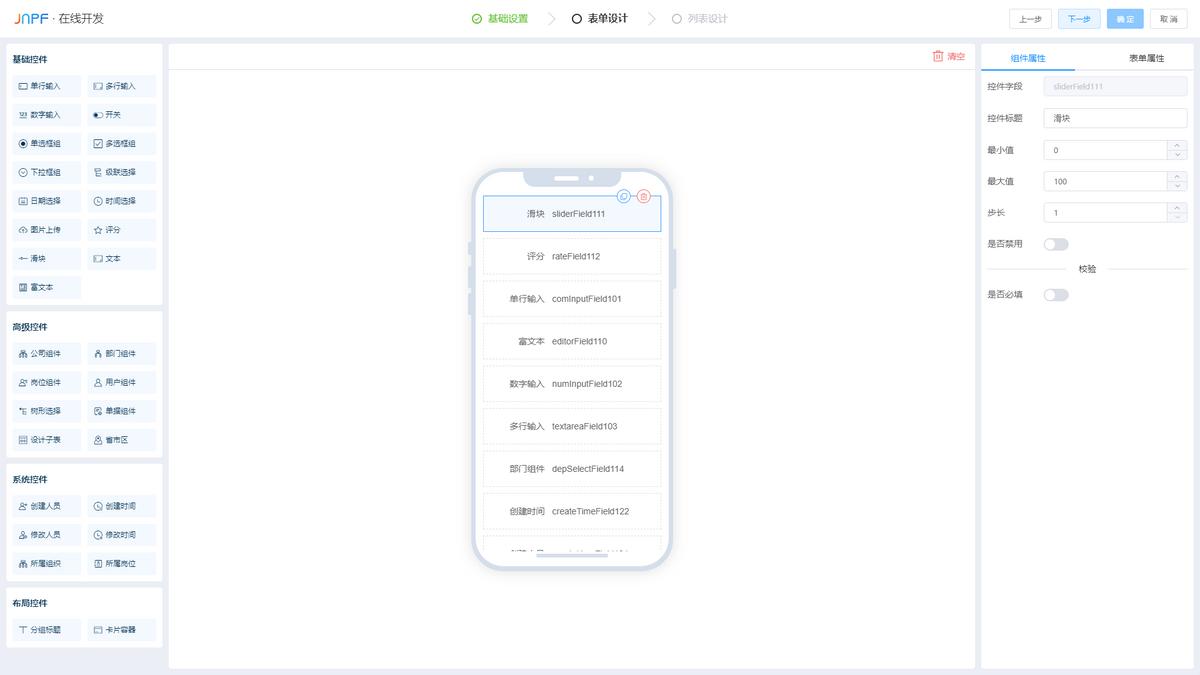This screenshot has height=675, width=1200.
Task: Add the 单据组件 control
Action: click(122, 411)
